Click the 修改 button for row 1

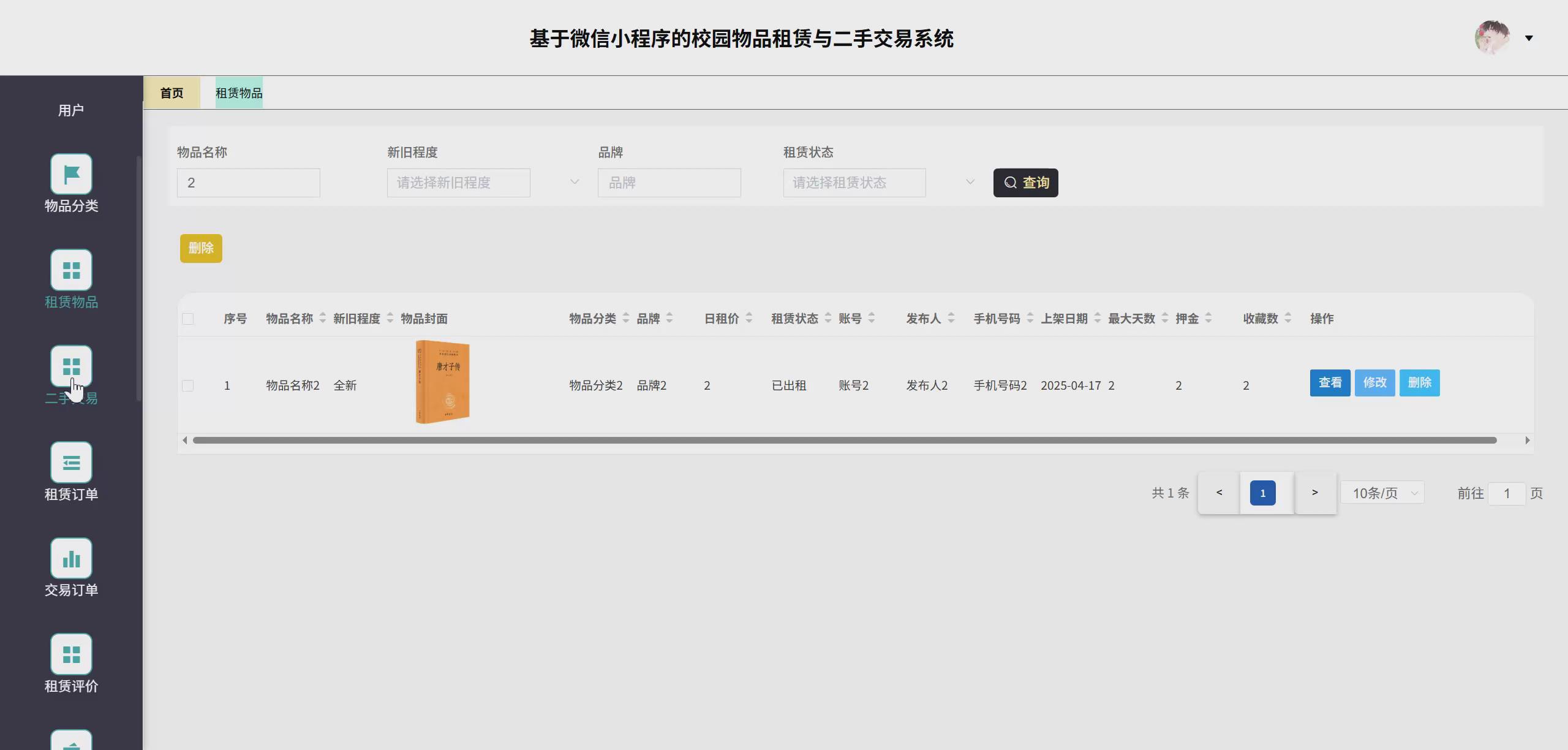tap(1374, 382)
